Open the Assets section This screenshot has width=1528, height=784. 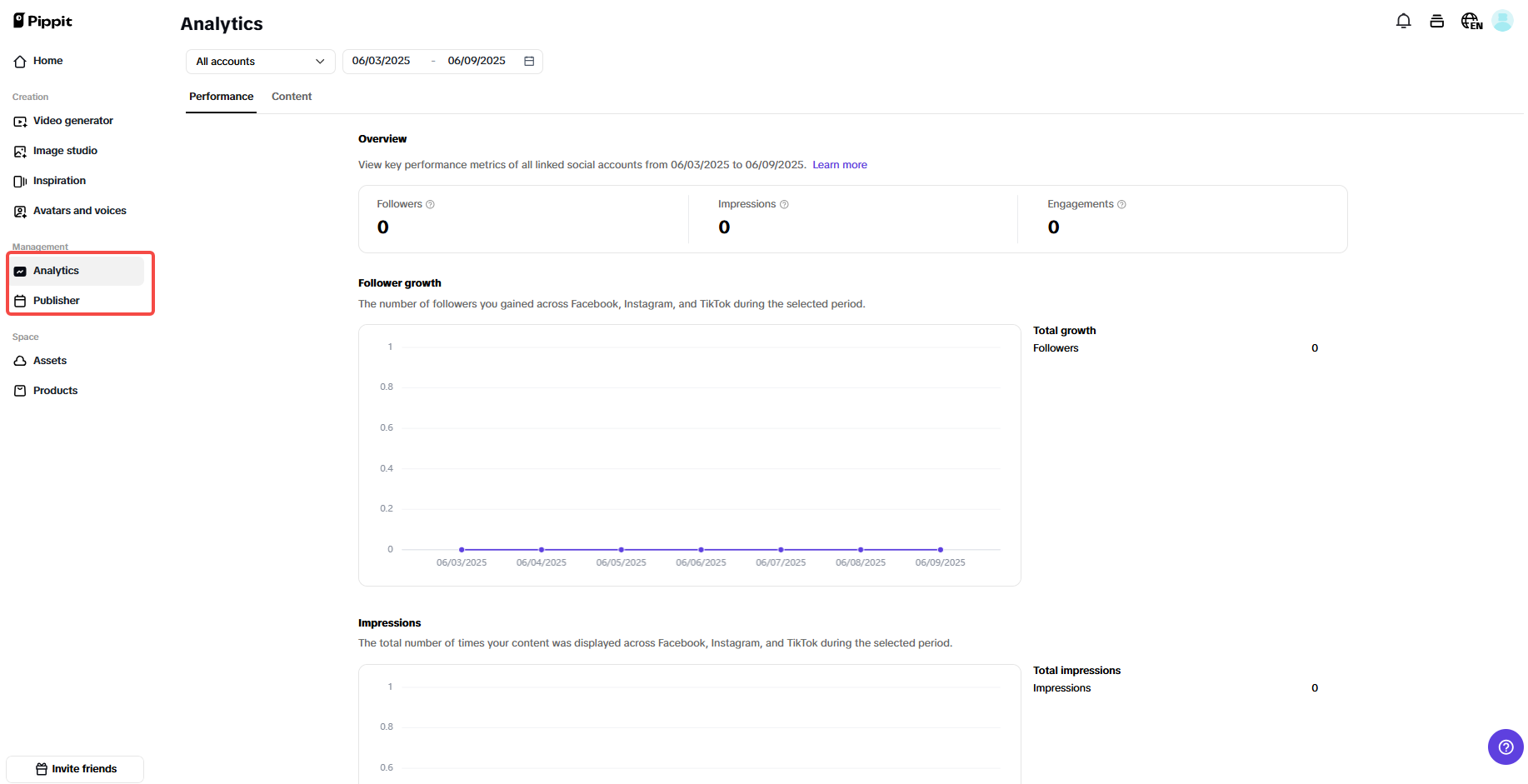pos(20,361)
